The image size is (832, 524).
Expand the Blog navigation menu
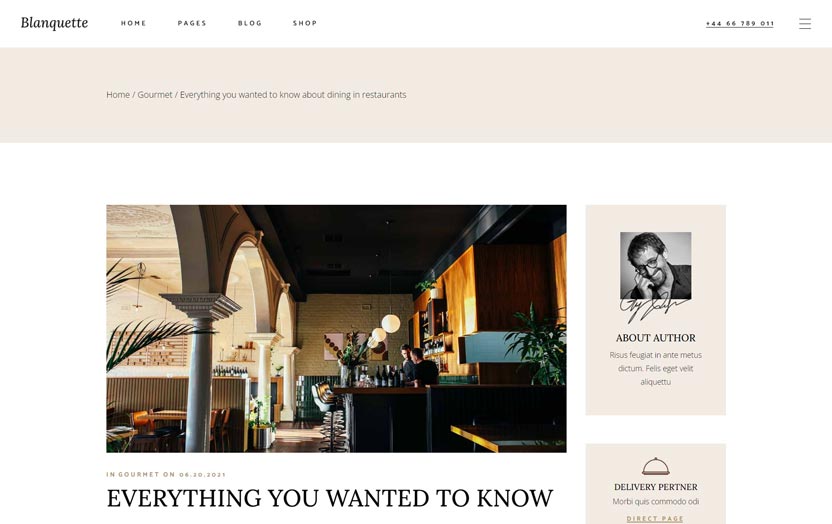pyautogui.click(x=249, y=23)
